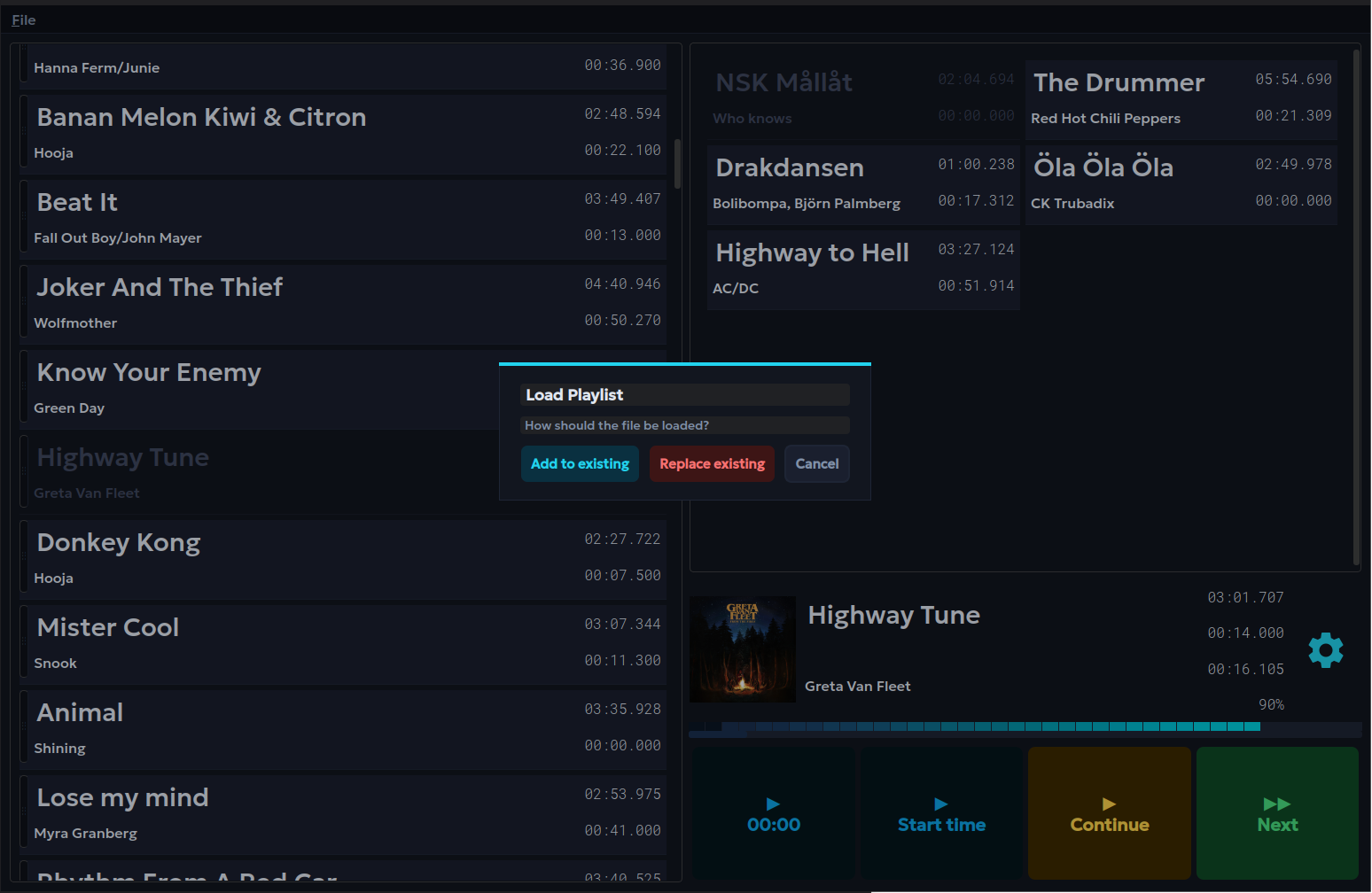Image resolution: width=1372 pixels, height=893 pixels.
Task: Click the left playlist scrollbar
Action: pos(677,164)
